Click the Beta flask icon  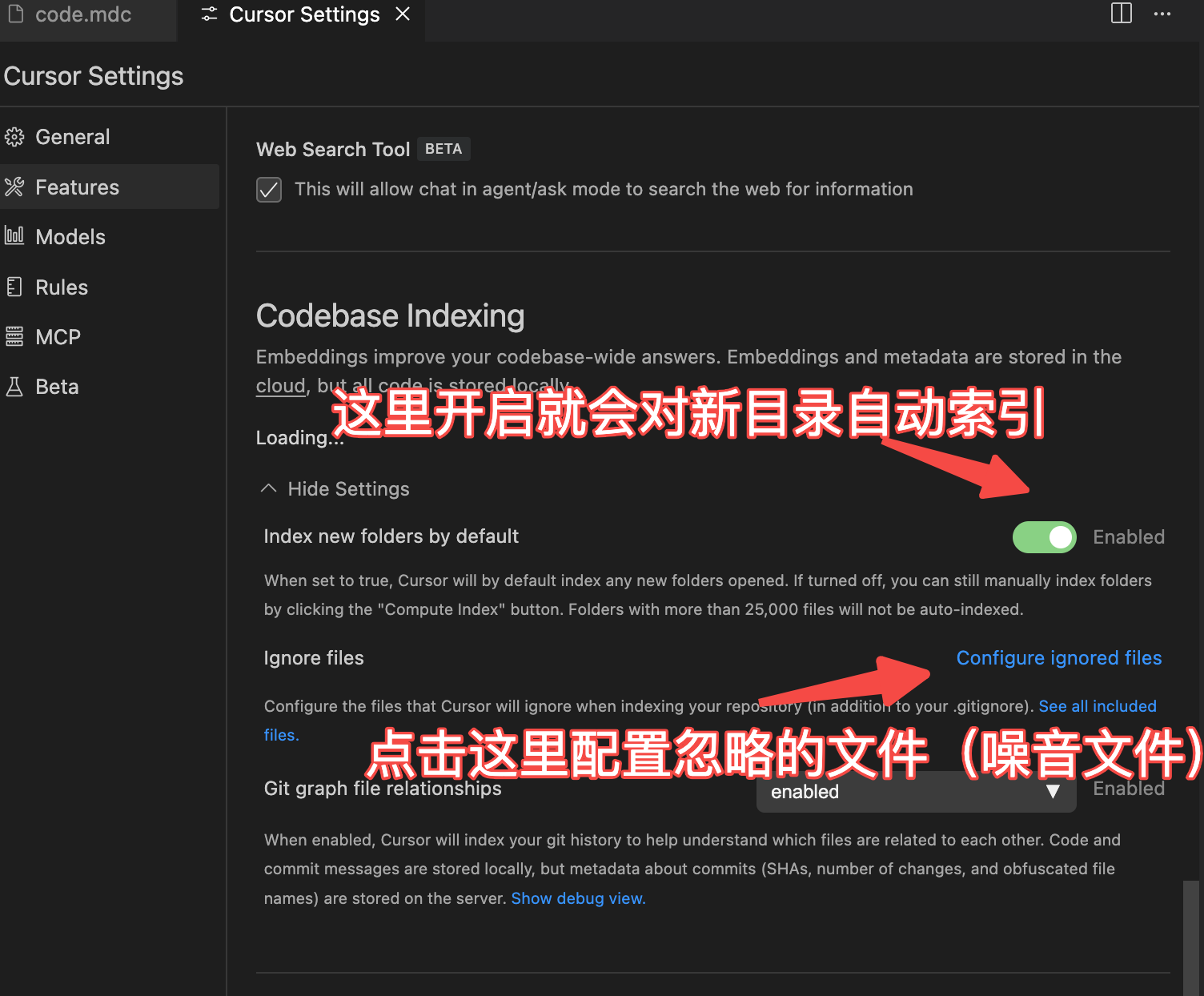(x=14, y=387)
